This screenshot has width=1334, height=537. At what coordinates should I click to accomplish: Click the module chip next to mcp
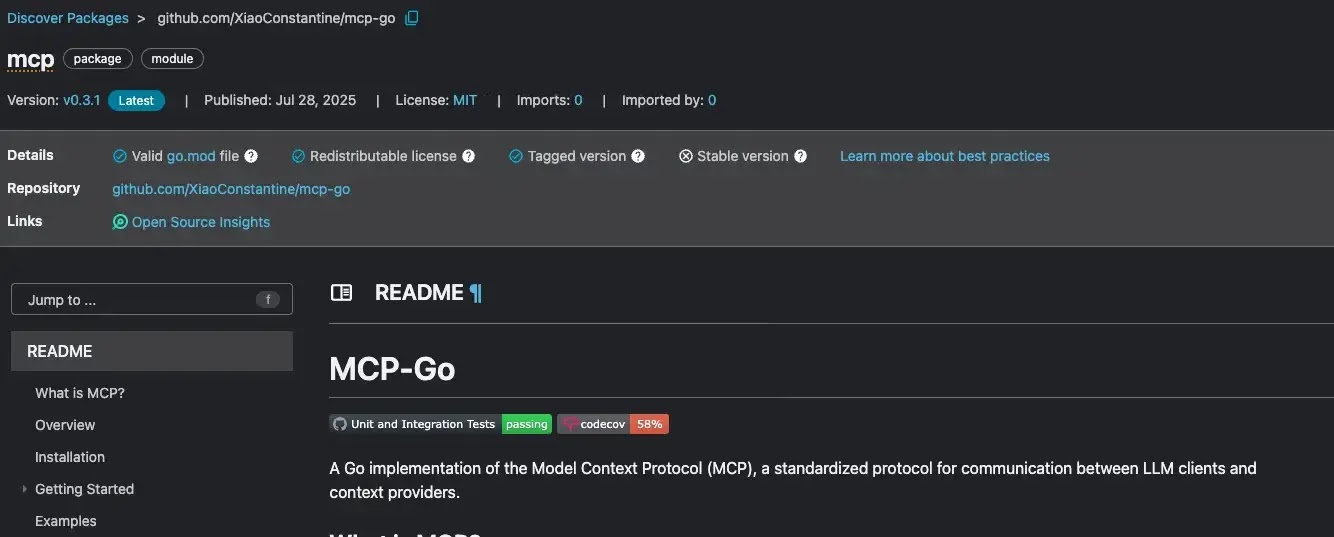click(x=172, y=59)
